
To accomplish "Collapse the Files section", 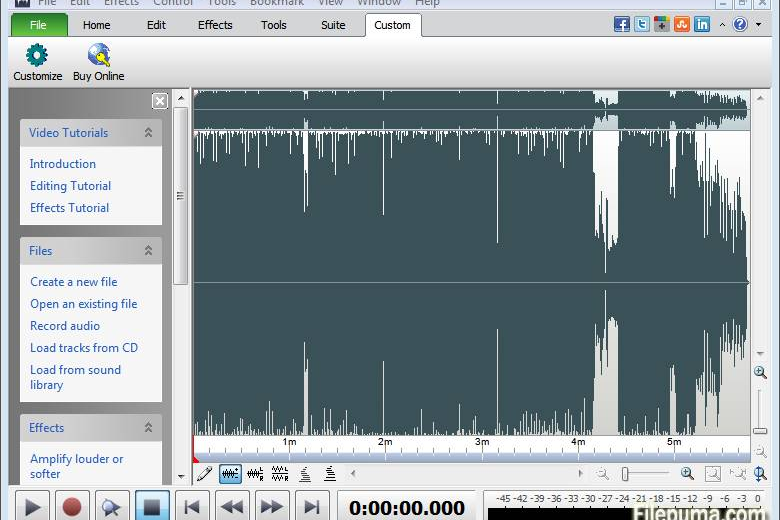I will (148, 250).
